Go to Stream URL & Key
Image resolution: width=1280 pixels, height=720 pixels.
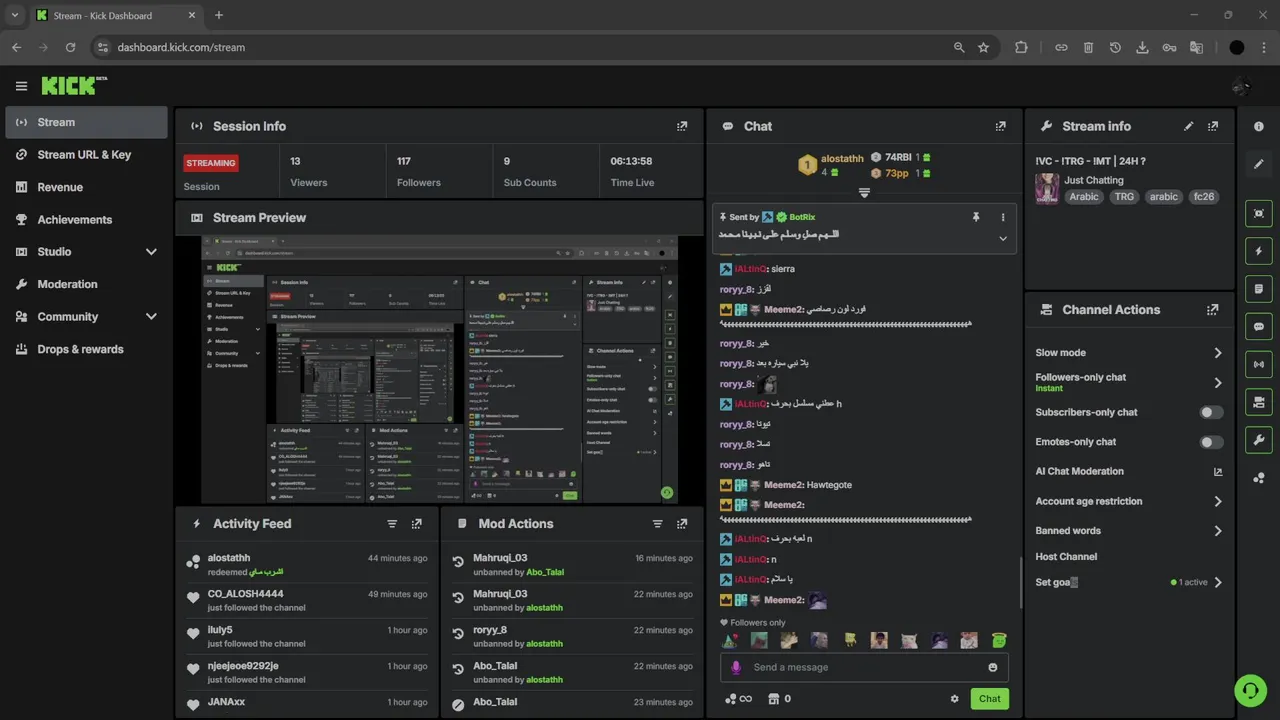(x=86, y=155)
